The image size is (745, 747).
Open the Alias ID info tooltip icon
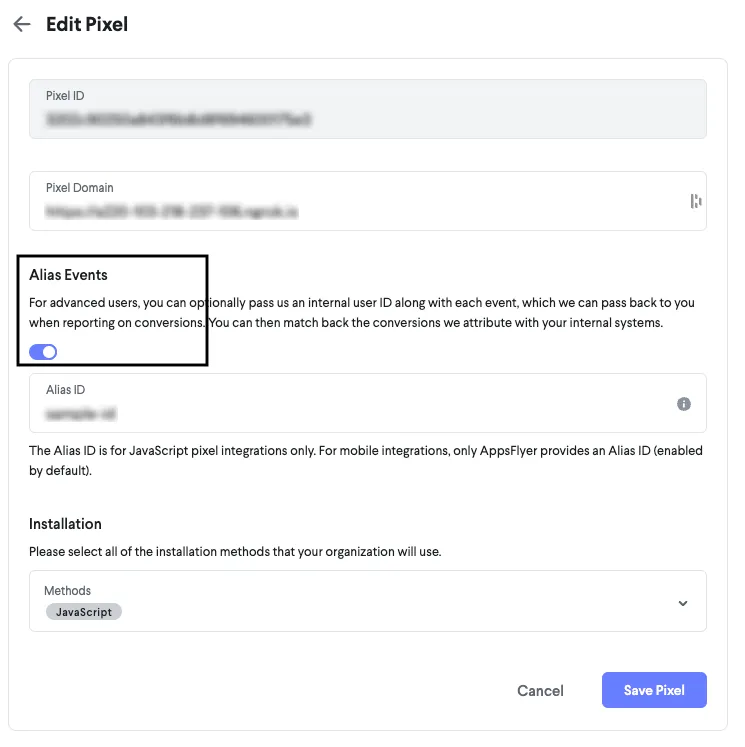coord(684,404)
